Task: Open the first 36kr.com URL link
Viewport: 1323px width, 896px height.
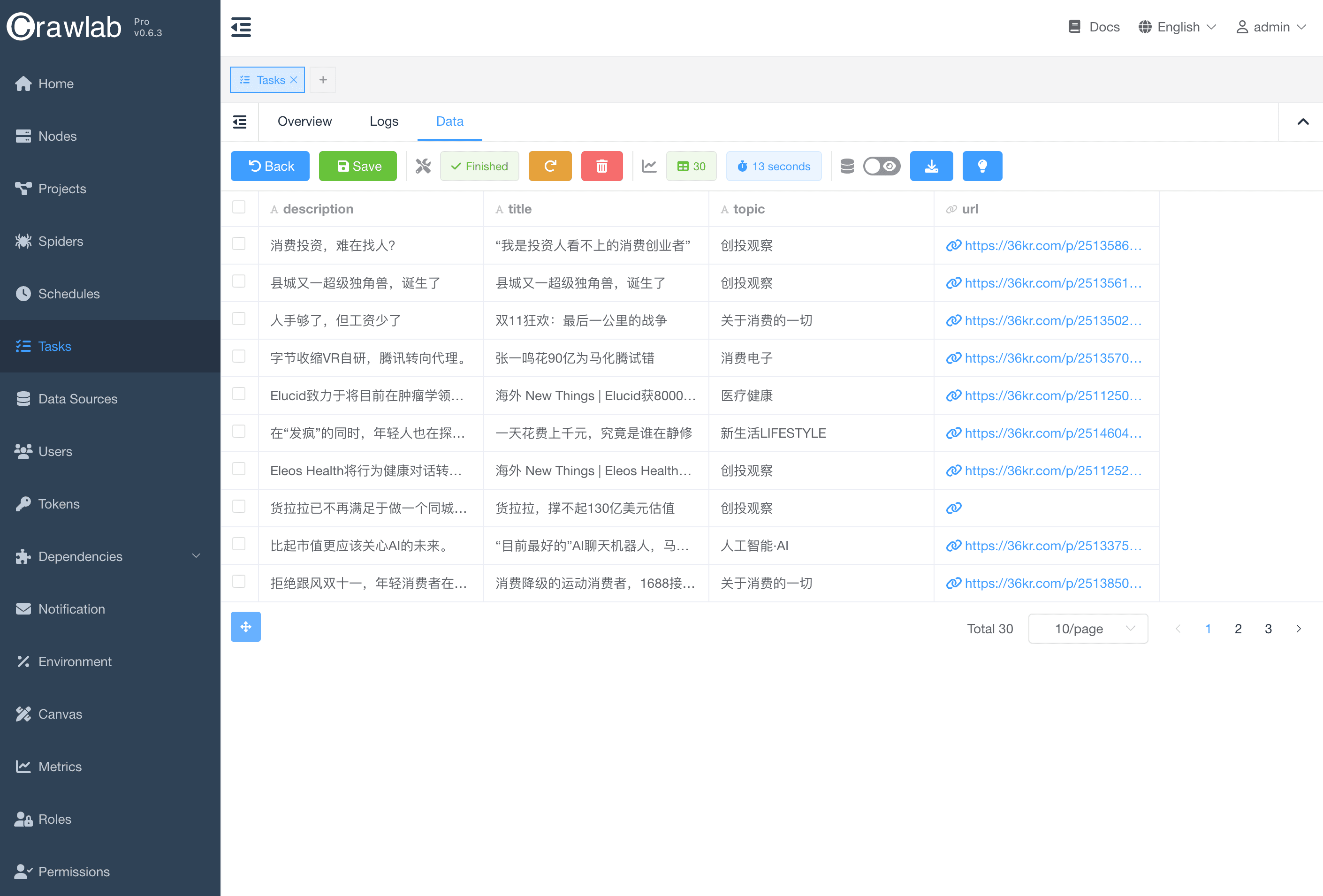Action: 1052,245
